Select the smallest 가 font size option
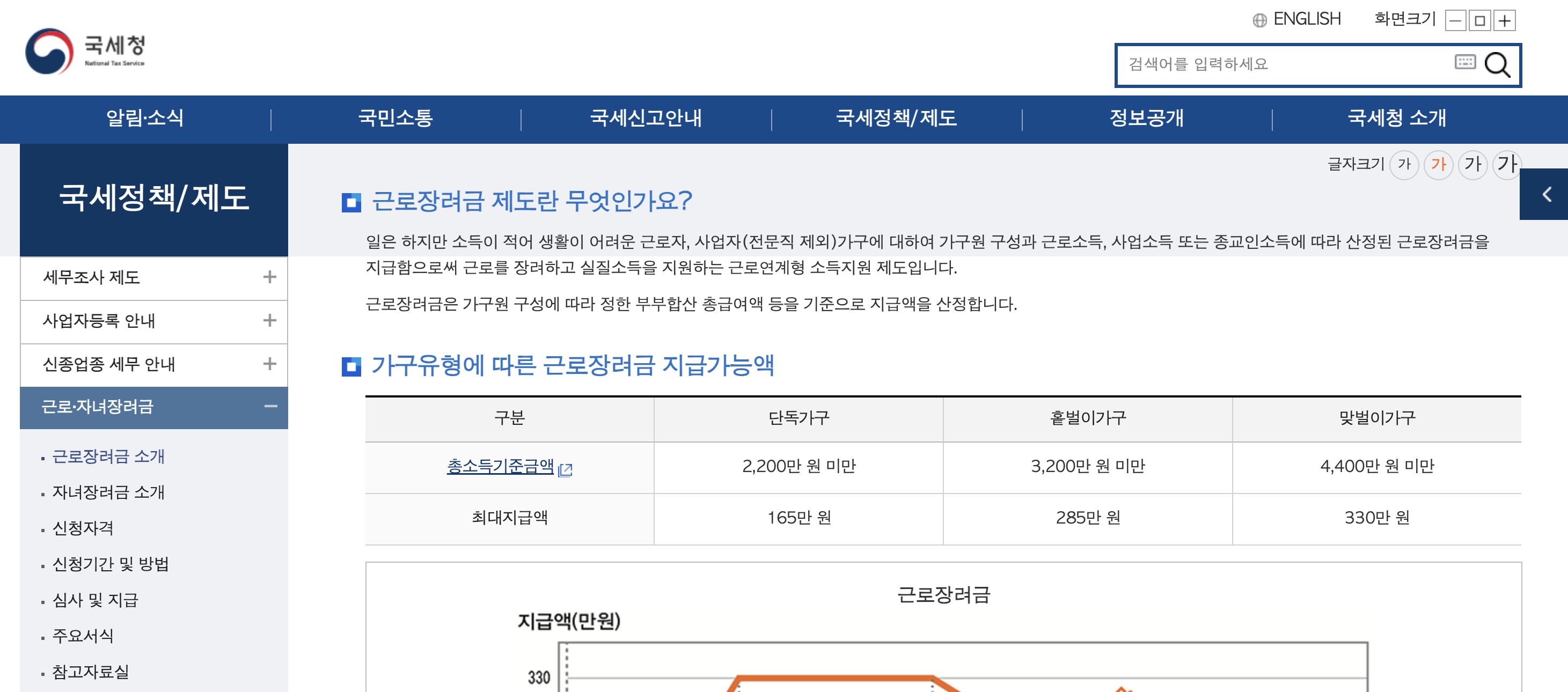Viewport: 1568px width, 692px height. tap(1404, 164)
